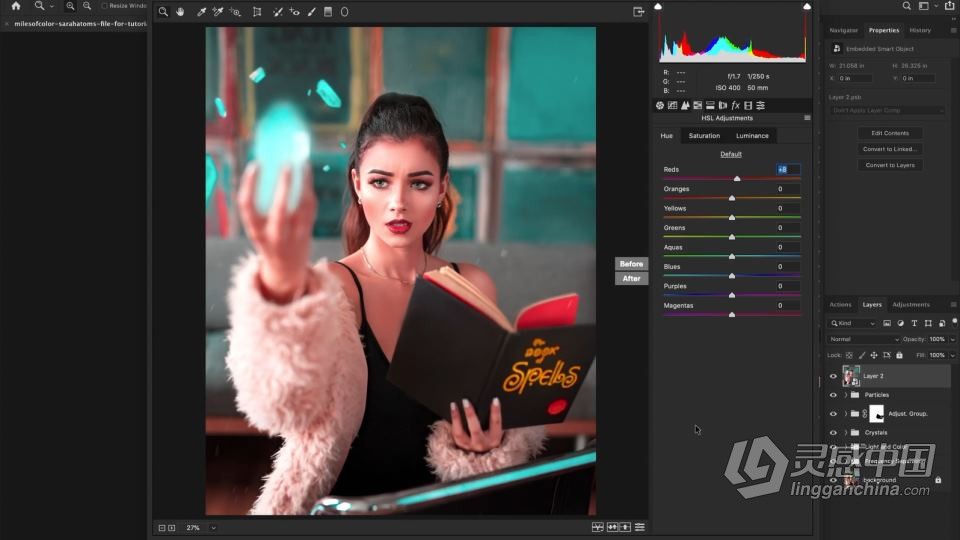
Task: Open the History panel tab
Action: pyautogui.click(x=920, y=30)
